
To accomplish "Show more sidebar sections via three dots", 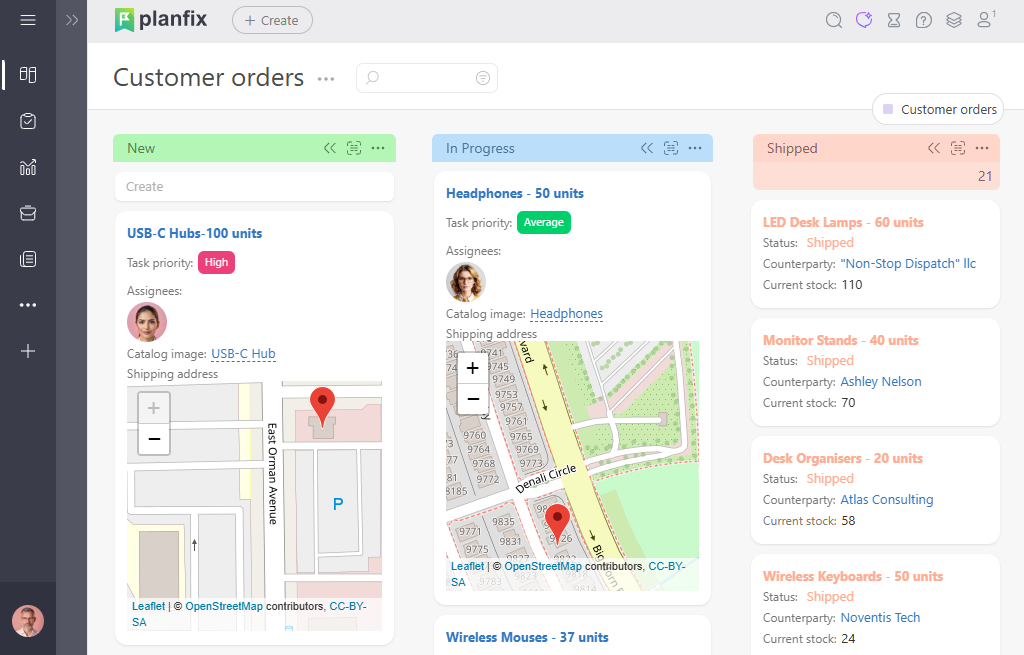I will 27,305.
